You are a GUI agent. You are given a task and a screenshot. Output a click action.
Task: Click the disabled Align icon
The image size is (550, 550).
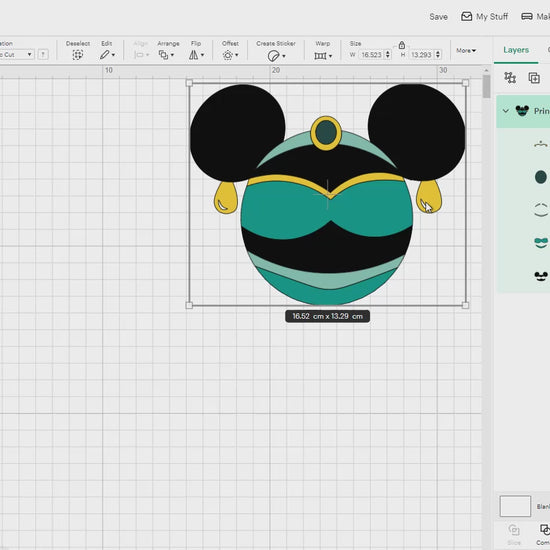[x=139, y=55]
